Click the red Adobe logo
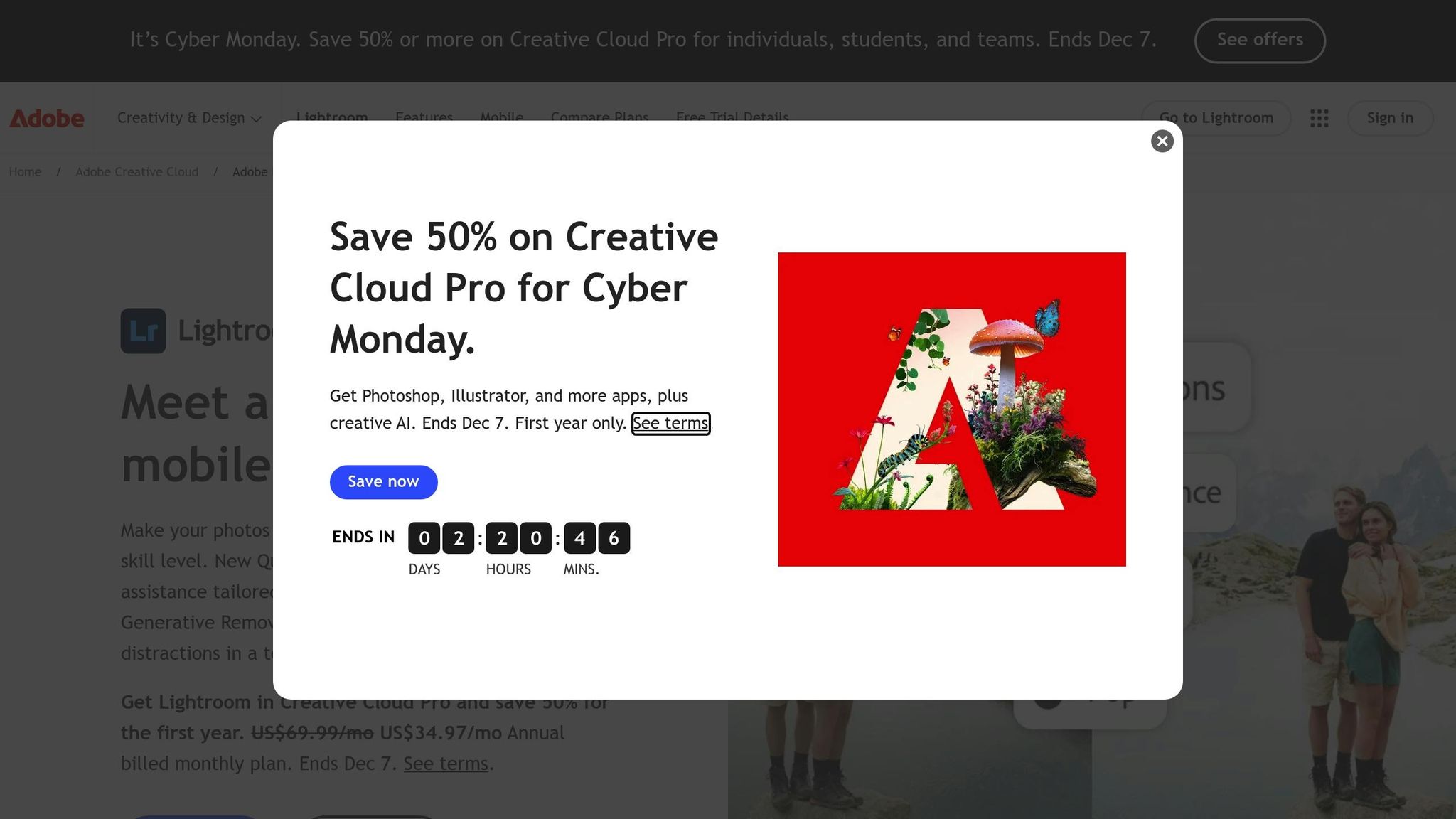1456x819 pixels. point(47,118)
